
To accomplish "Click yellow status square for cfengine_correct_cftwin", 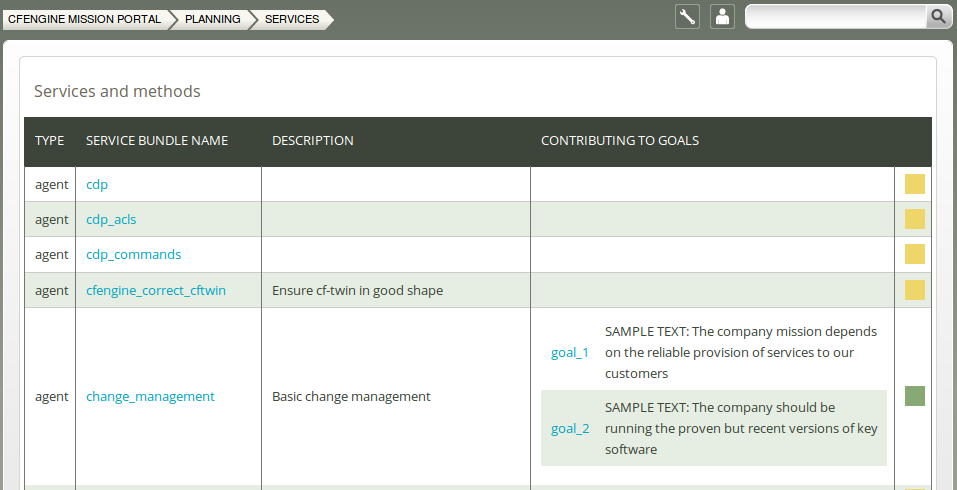I will [914, 290].
